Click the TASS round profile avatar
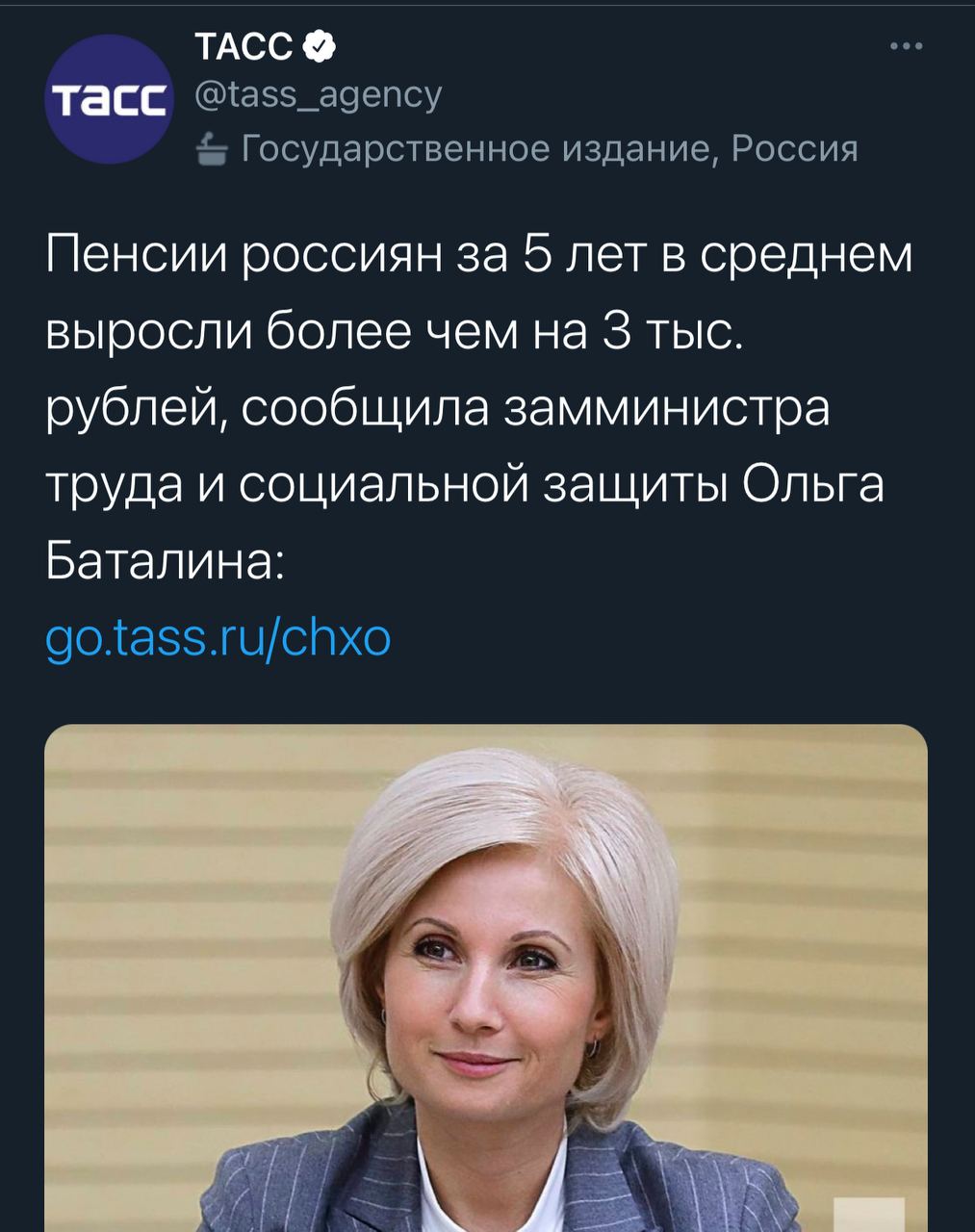This screenshot has height=1232, width=975. point(108,99)
